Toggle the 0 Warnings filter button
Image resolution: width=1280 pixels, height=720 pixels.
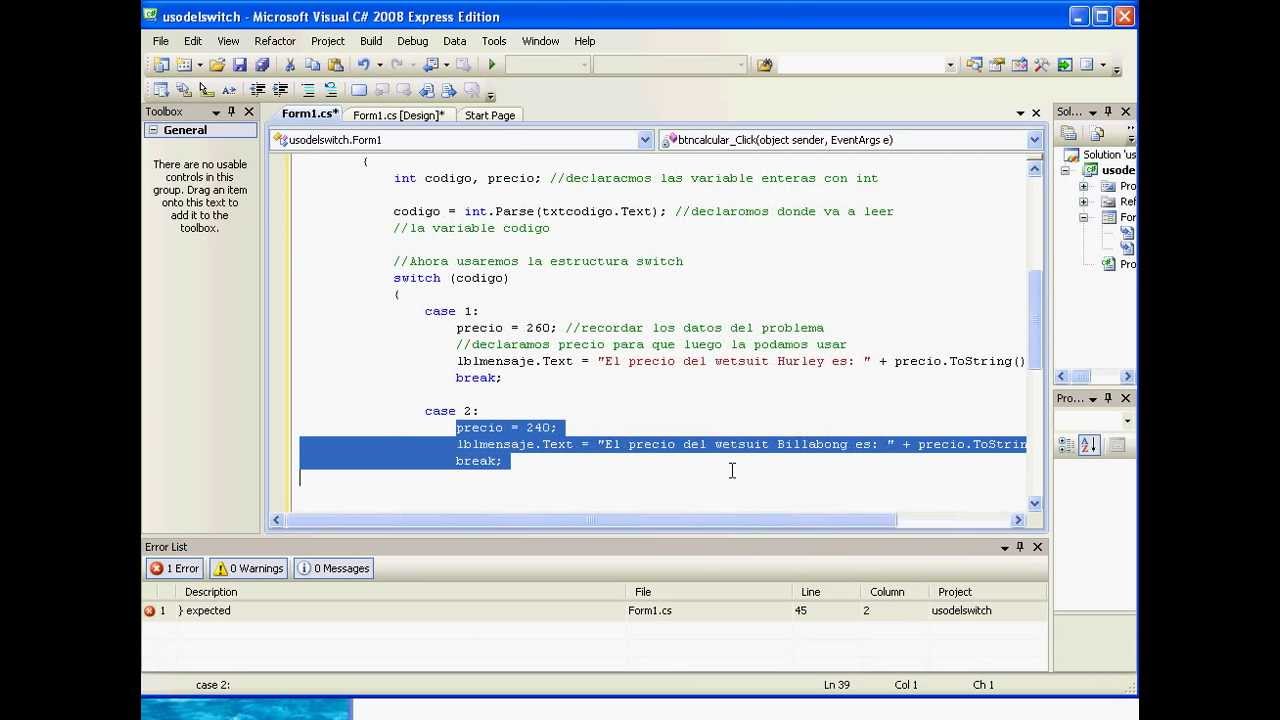tap(249, 568)
